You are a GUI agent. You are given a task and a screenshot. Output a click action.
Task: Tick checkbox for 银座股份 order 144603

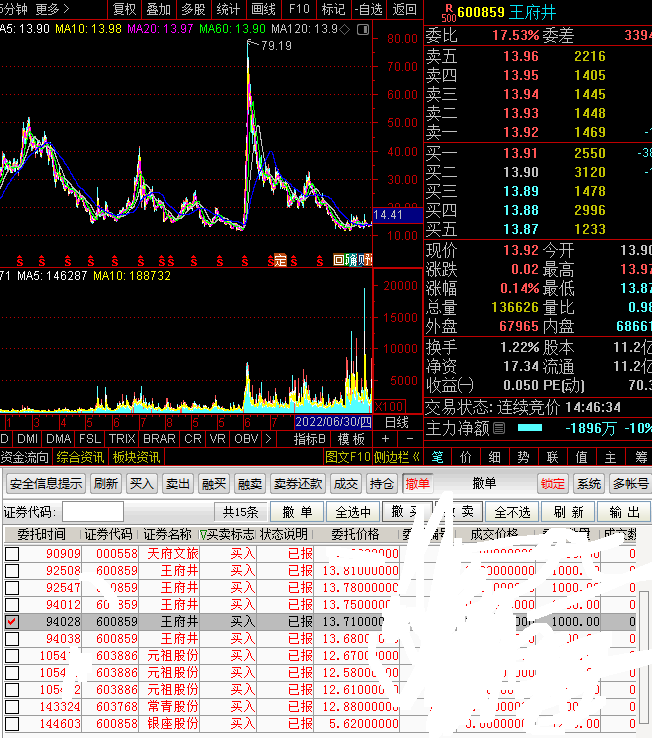click(12, 723)
